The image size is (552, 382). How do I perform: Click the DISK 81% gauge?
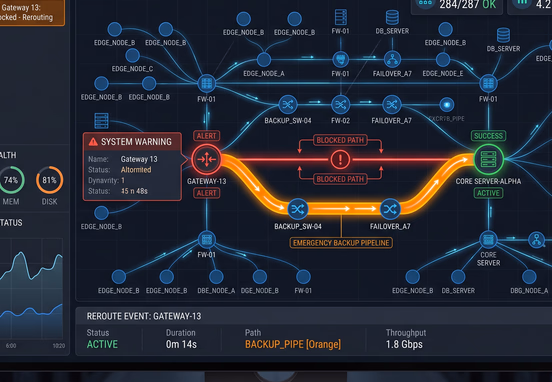click(x=49, y=180)
